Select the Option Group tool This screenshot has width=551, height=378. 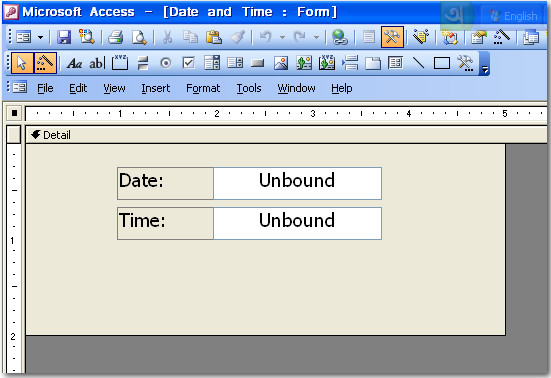[120, 63]
